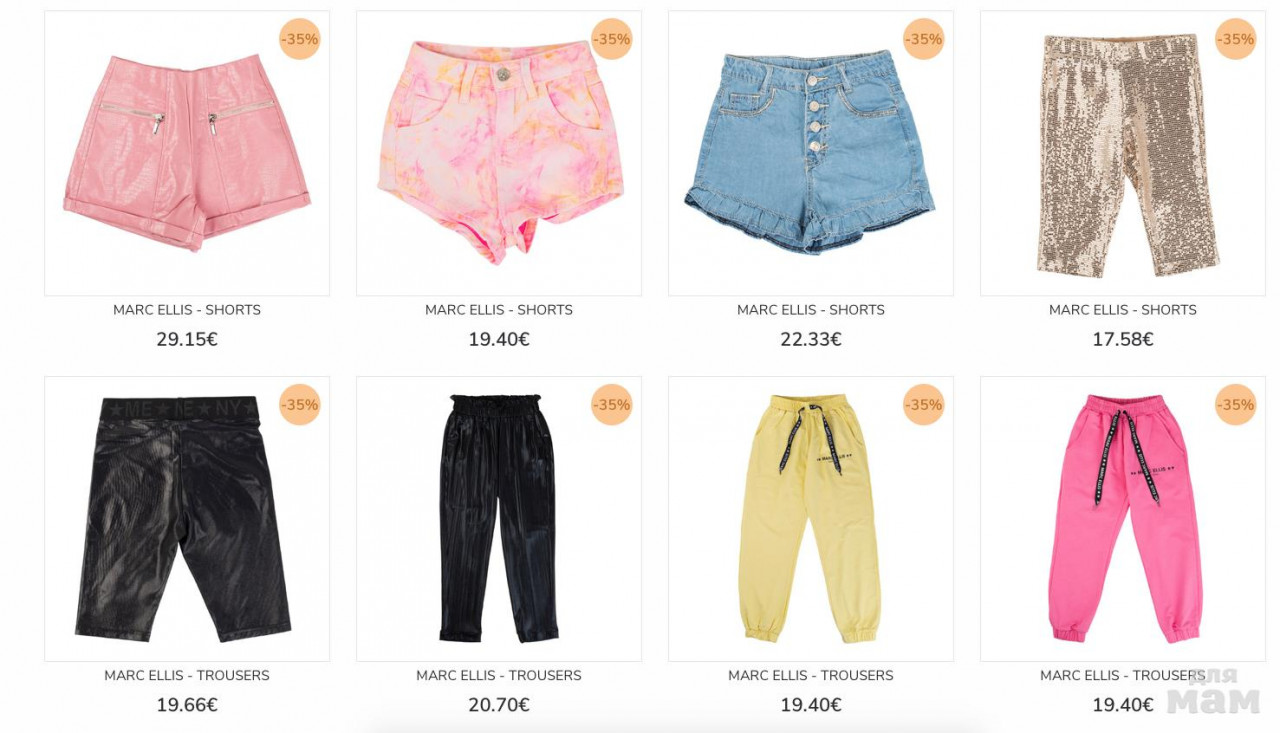Open Marc Ellis Trousers title priced 20.70€
Screen dimensions: 1280x733
click(499, 676)
